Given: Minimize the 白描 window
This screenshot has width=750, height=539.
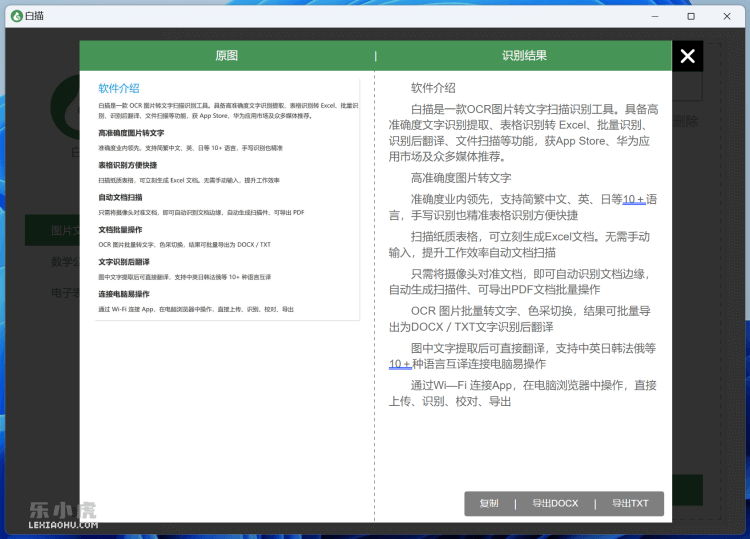Looking at the screenshot, I should [655, 16].
